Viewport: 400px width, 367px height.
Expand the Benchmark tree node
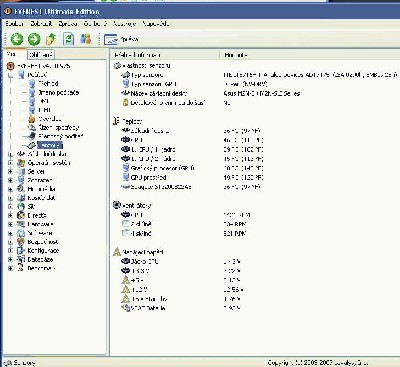[10, 268]
